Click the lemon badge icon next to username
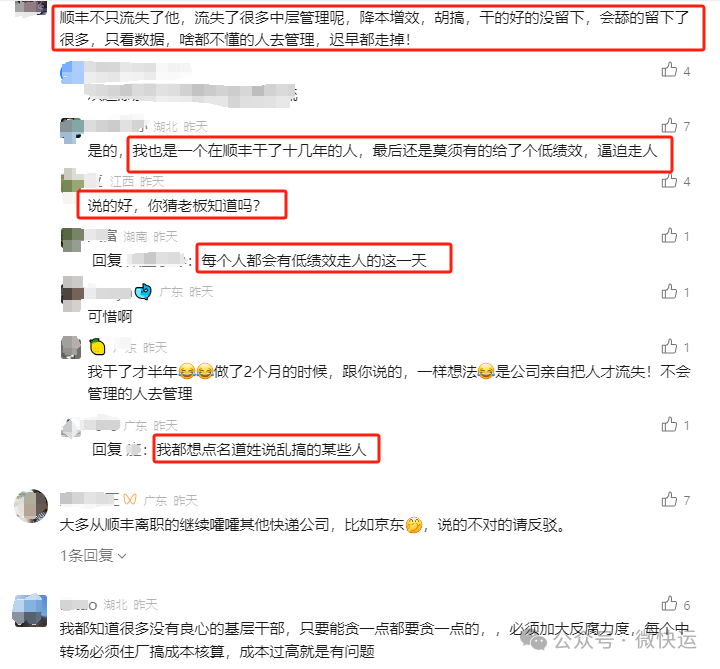The image size is (720, 669). point(97,347)
